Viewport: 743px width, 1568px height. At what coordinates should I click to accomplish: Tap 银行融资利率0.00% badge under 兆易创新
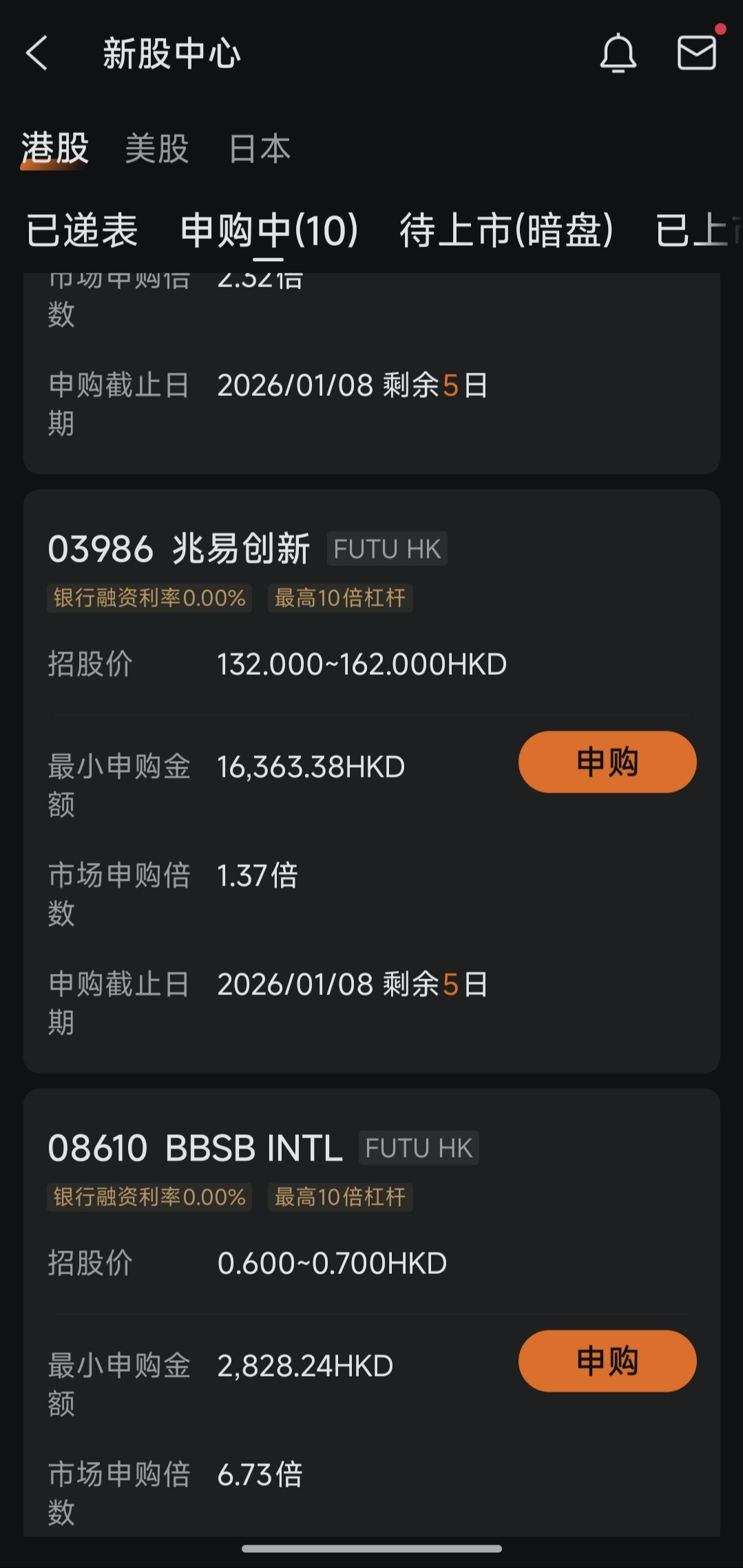tap(149, 598)
